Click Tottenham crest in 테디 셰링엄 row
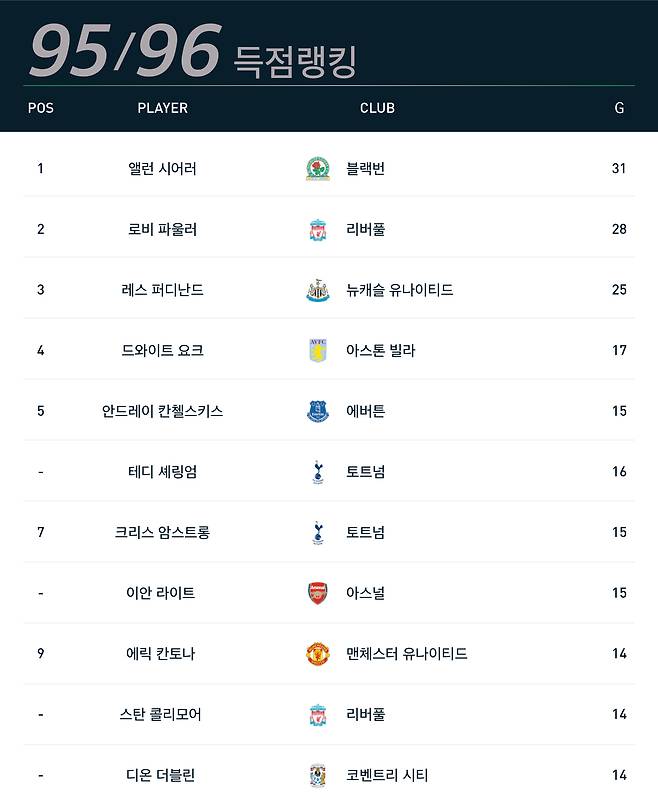The image size is (658, 807). coord(318,472)
